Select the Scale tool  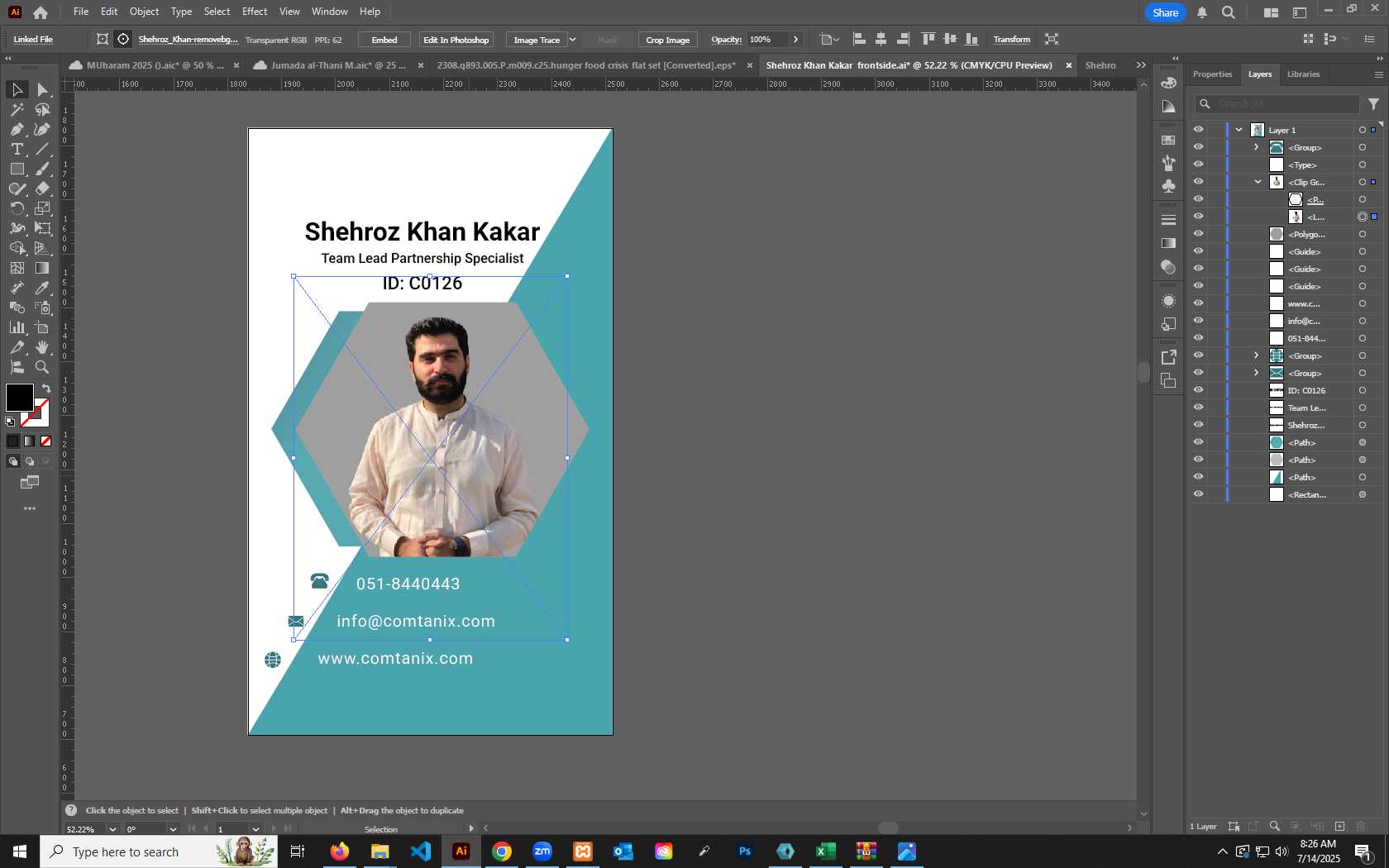(42, 208)
